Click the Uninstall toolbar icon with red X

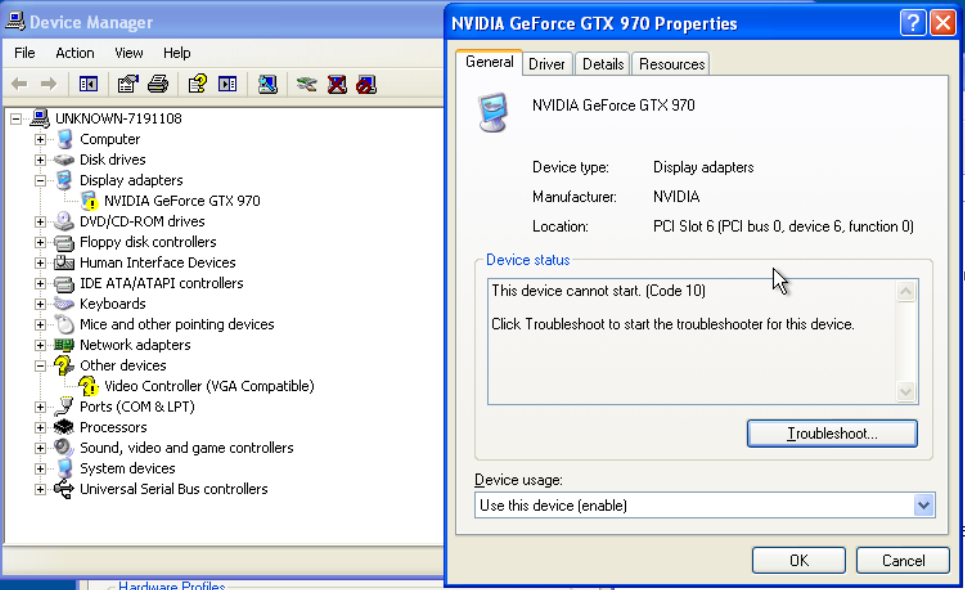[337, 84]
